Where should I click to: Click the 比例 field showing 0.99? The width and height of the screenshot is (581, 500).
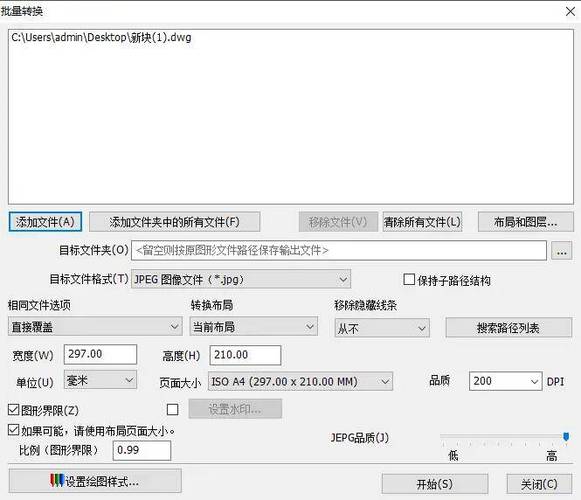coord(142,450)
